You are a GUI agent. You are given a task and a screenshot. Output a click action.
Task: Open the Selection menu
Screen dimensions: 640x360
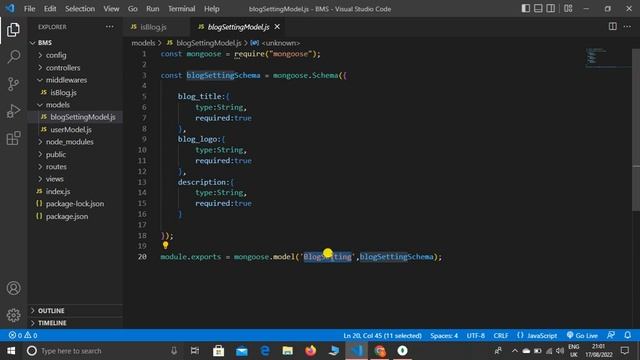coord(80,9)
